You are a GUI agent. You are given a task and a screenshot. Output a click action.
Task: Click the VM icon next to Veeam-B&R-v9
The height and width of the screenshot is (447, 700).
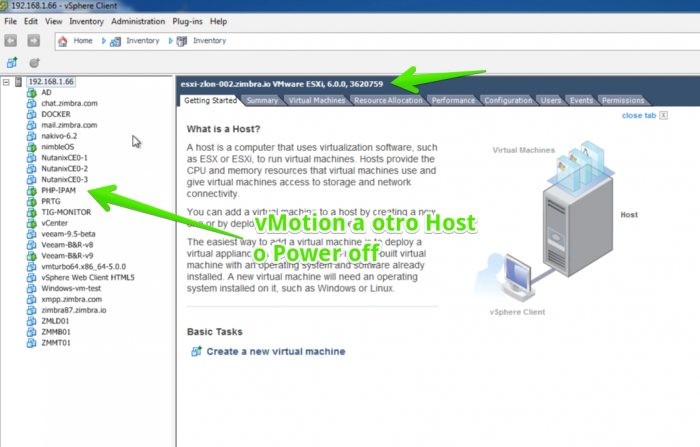pyautogui.click(x=31, y=256)
